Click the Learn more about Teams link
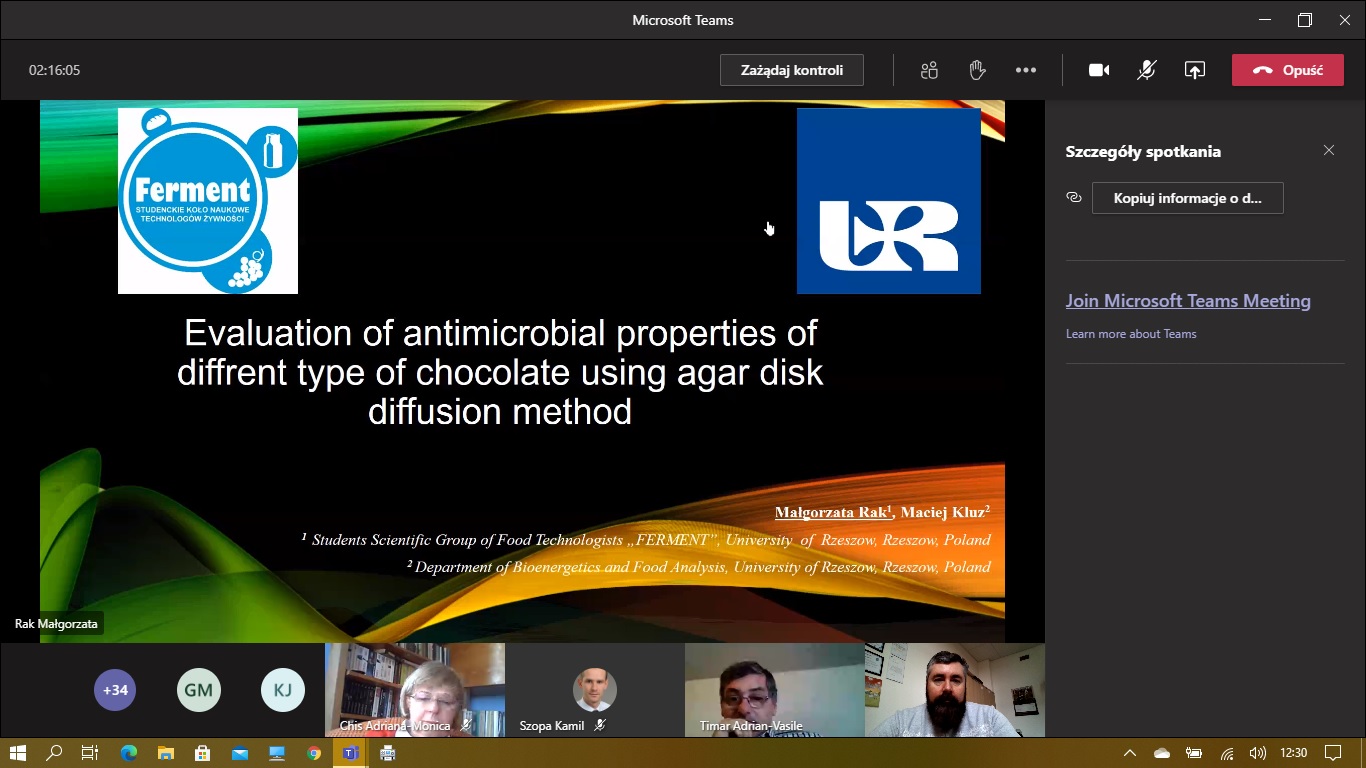The width and height of the screenshot is (1366, 768). [1131, 334]
